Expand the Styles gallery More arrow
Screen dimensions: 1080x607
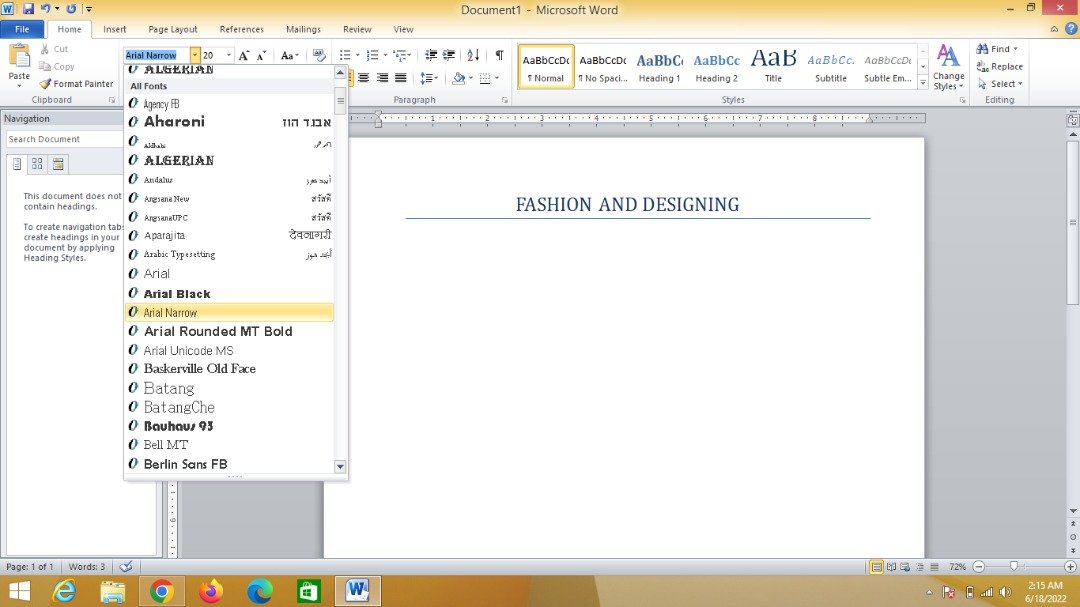pyautogui.click(x=923, y=83)
